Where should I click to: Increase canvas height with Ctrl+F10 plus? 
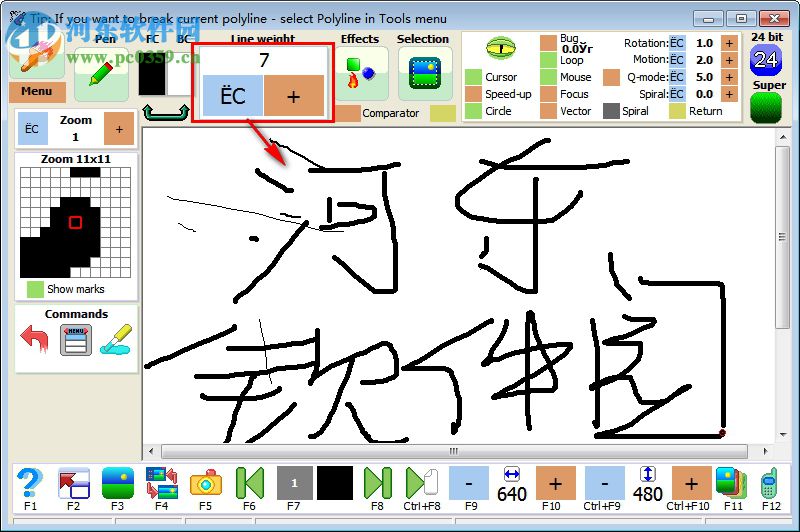point(691,483)
